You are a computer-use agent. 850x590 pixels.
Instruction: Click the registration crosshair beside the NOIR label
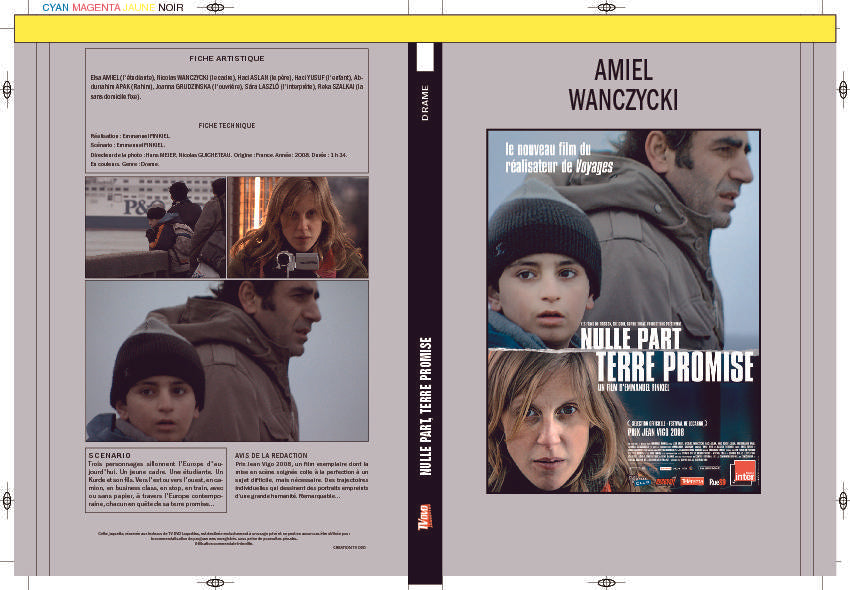(x=216, y=8)
